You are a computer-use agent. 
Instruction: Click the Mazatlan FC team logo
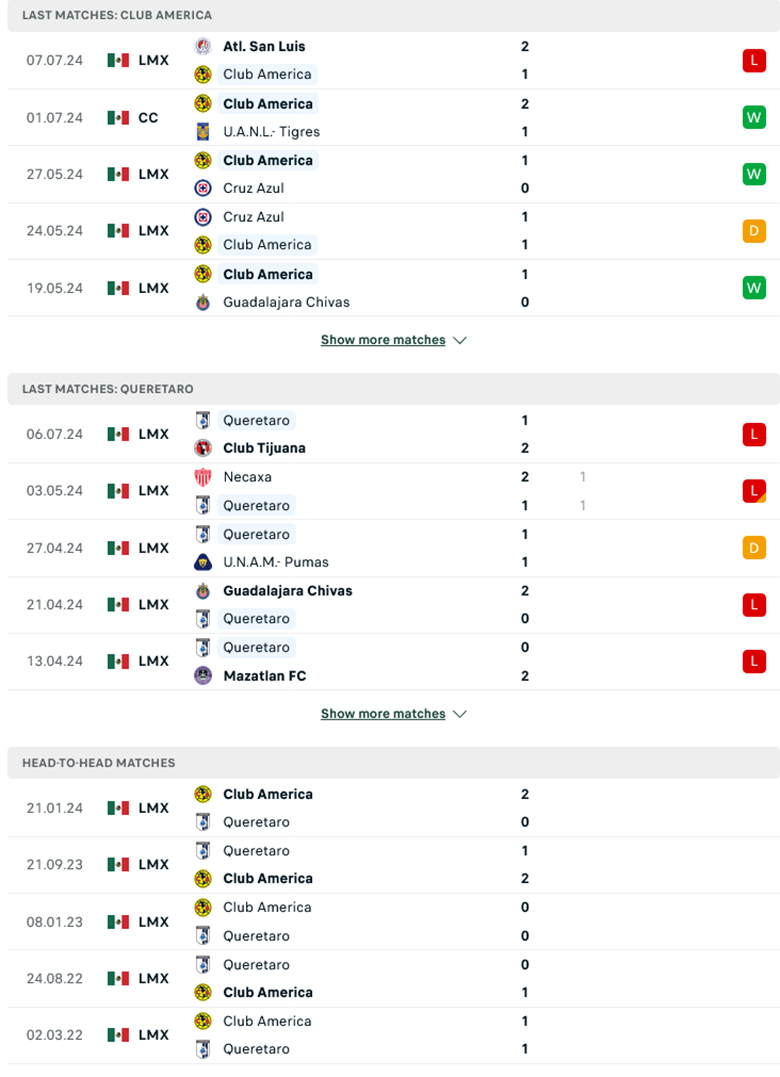tap(203, 675)
